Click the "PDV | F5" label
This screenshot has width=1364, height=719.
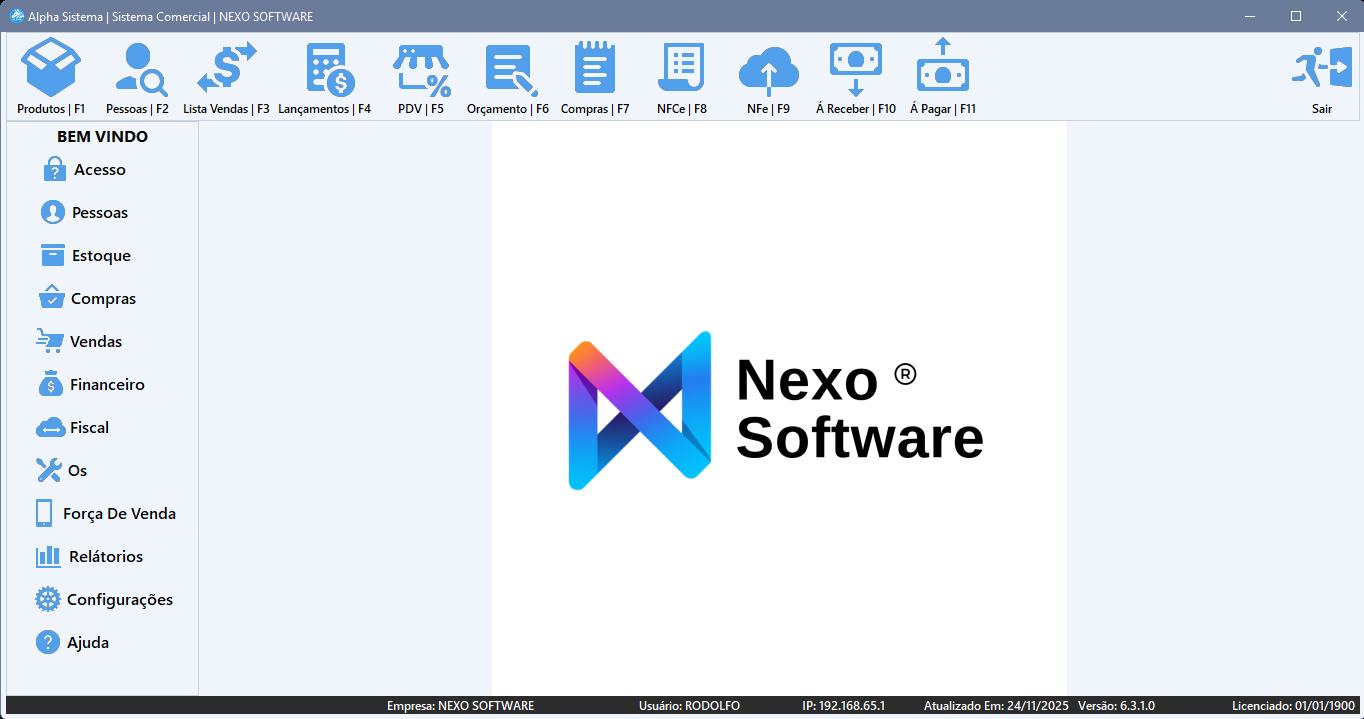[421, 109]
